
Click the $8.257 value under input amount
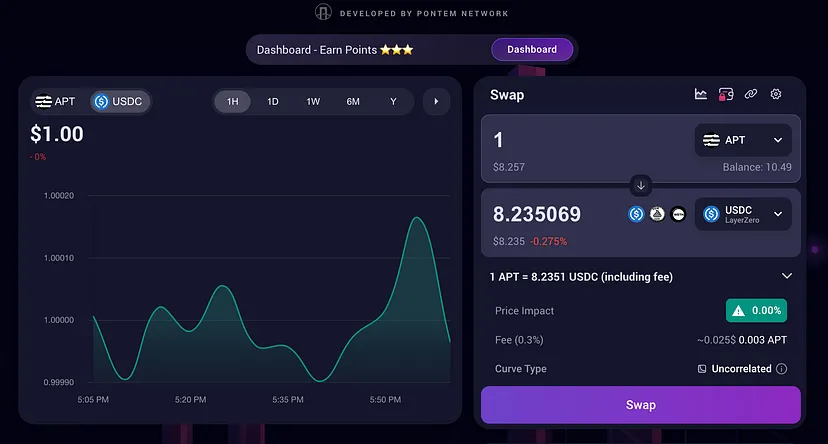tap(509, 167)
